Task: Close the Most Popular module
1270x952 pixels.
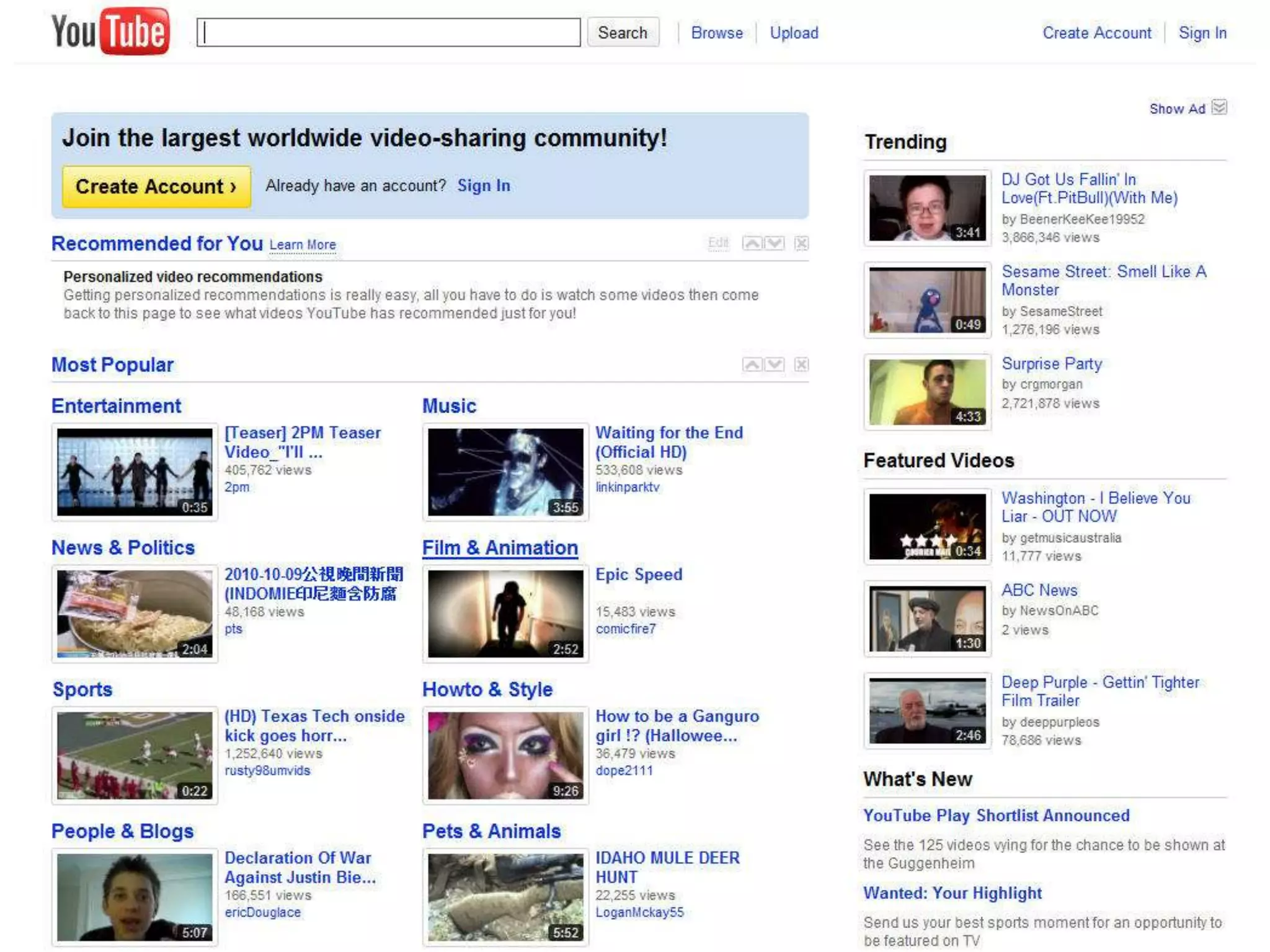Action: (x=801, y=364)
